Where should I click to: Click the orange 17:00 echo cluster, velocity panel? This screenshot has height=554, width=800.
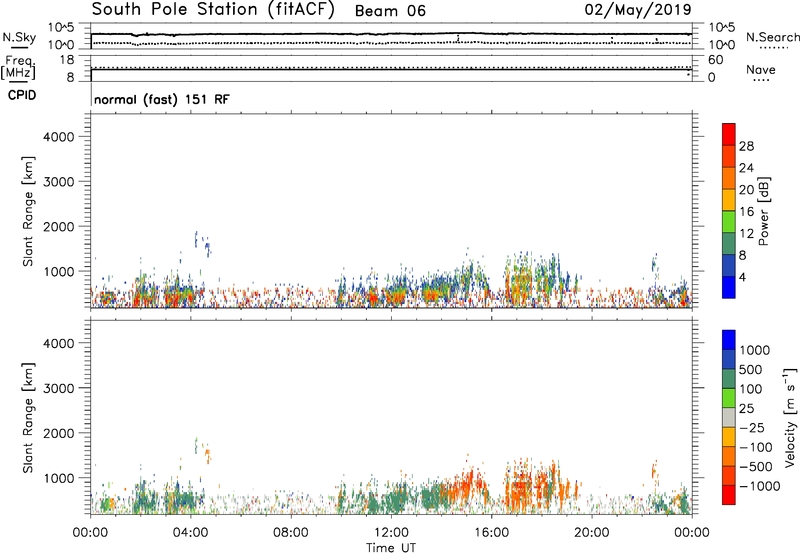(x=520, y=487)
